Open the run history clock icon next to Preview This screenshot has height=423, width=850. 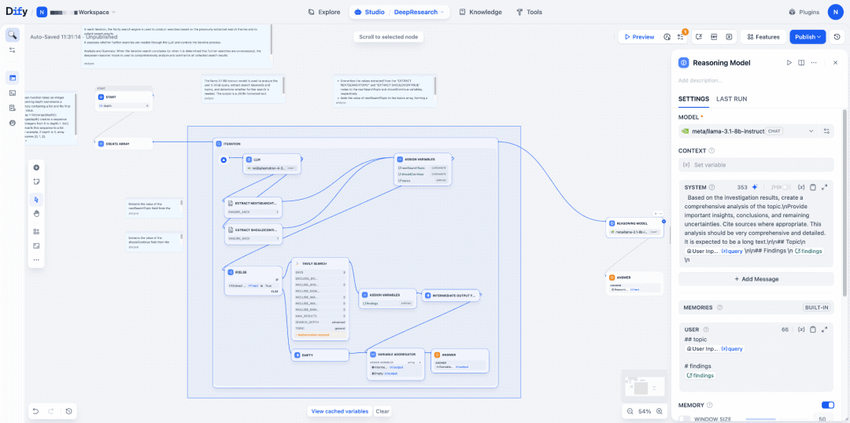667,37
